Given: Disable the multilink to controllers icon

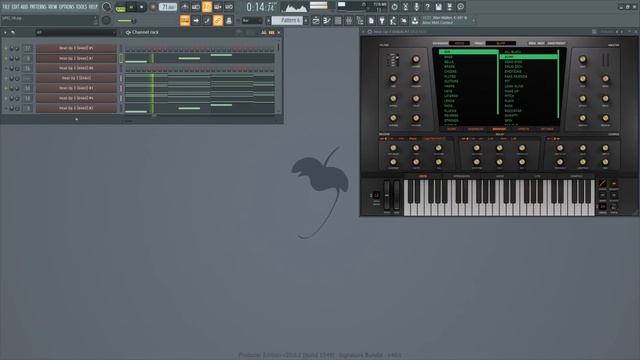Looking at the screenshot, I should tap(218, 20).
